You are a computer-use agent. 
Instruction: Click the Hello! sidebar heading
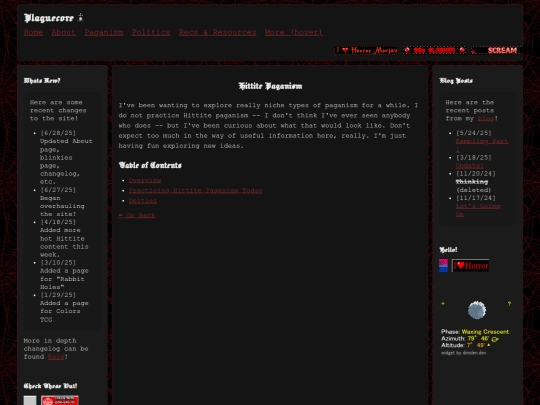tap(448, 250)
